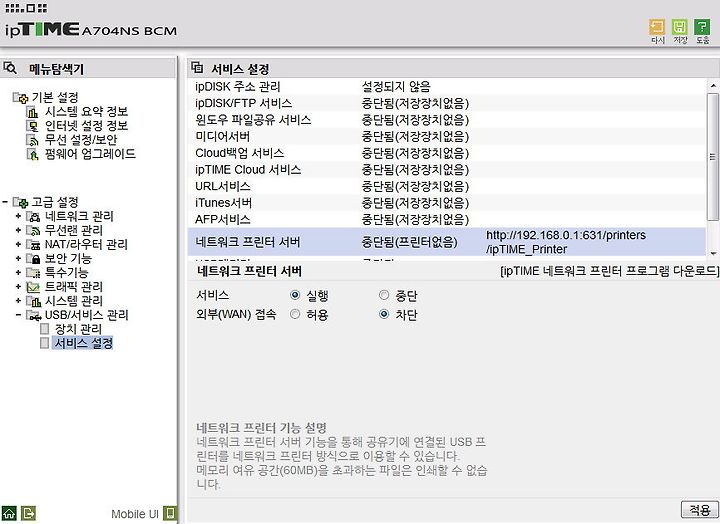
Task: Click the 서비스 설정 page icon
Action: [45, 343]
